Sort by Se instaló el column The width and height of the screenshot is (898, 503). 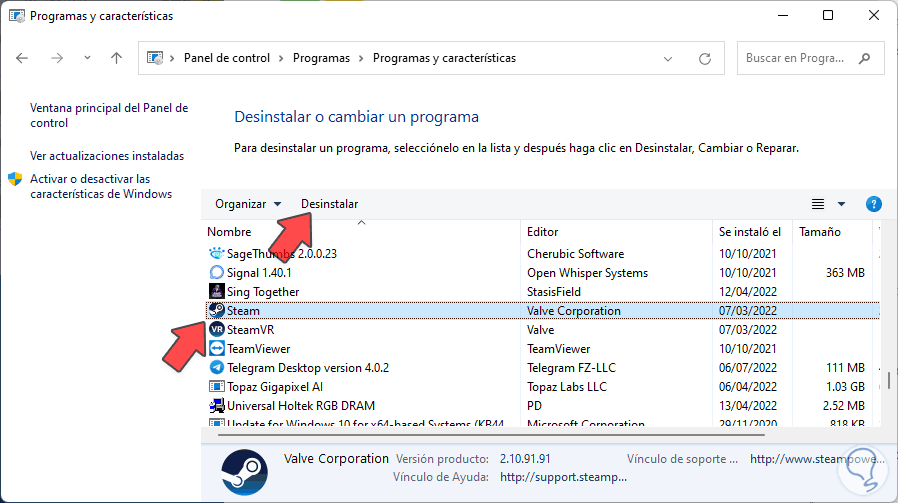click(x=750, y=232)
